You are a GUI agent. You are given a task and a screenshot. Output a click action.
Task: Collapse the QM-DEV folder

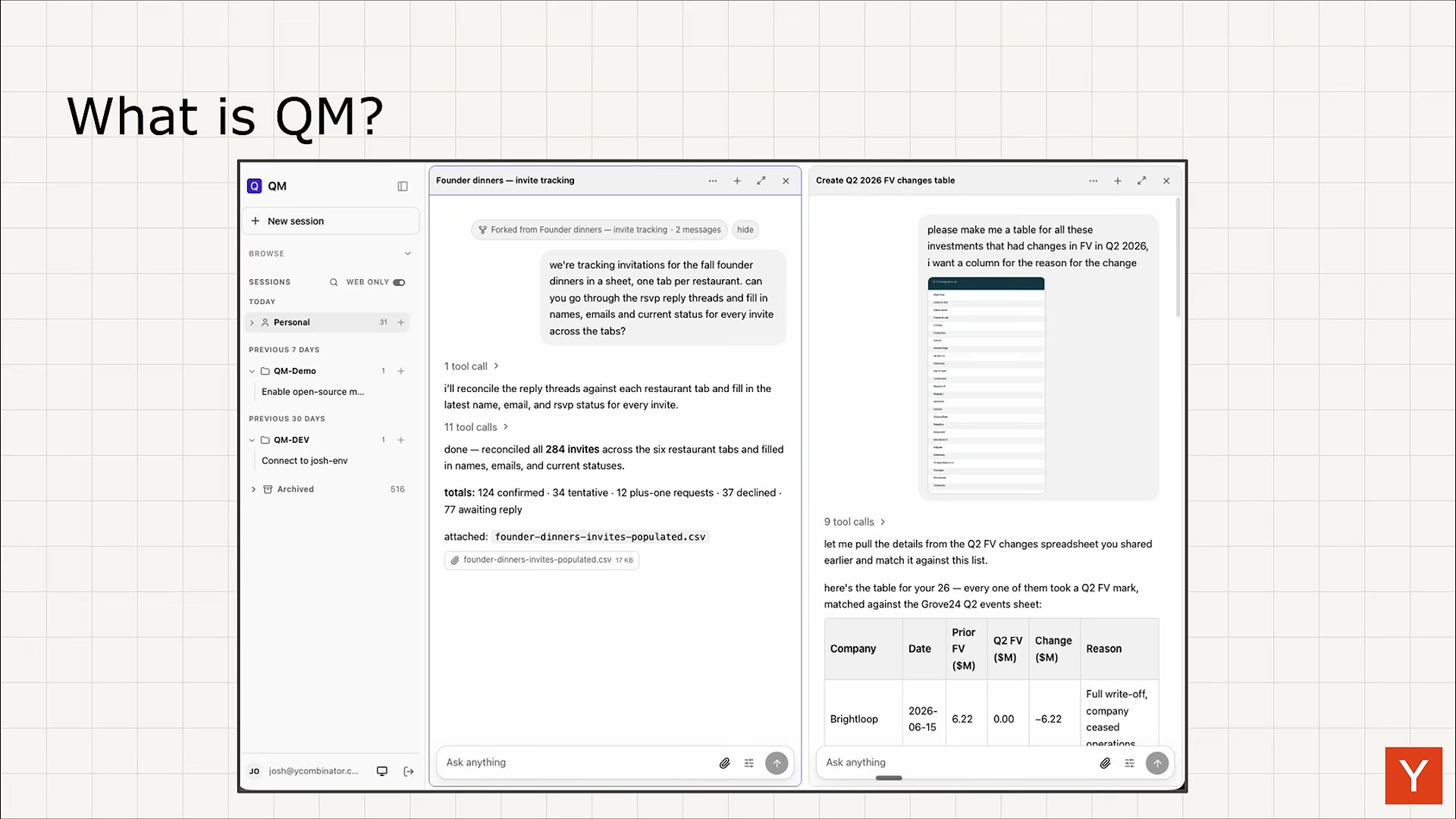tap(253, 440)
